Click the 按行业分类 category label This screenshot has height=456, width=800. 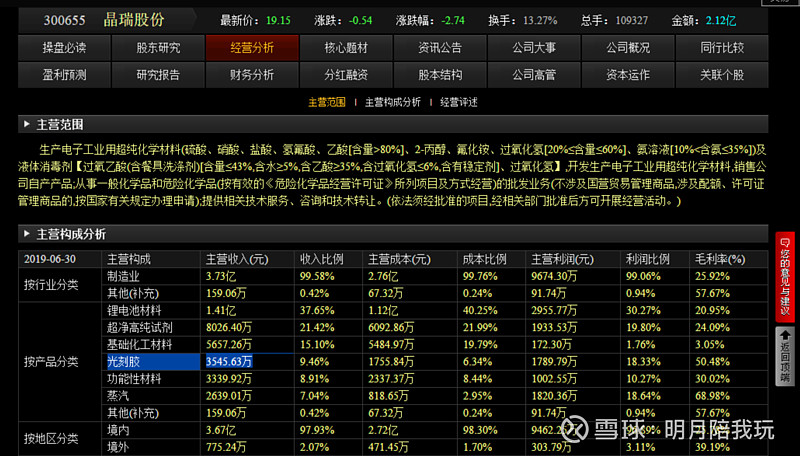pyautogui.click(x=51, y=285)
